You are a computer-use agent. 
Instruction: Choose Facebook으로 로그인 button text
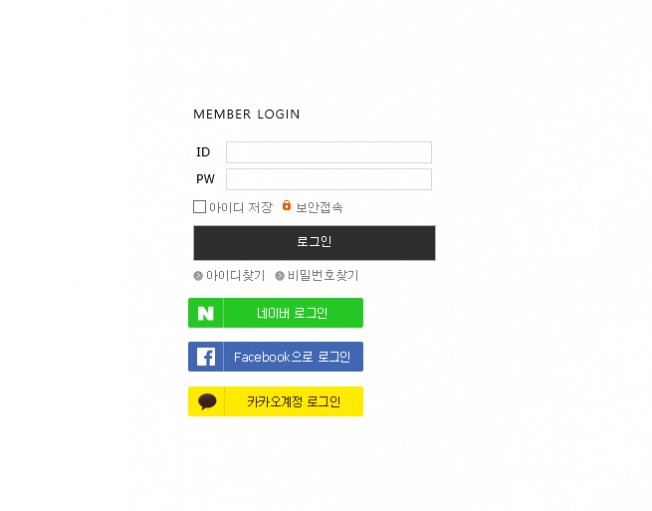pos(292,357)
